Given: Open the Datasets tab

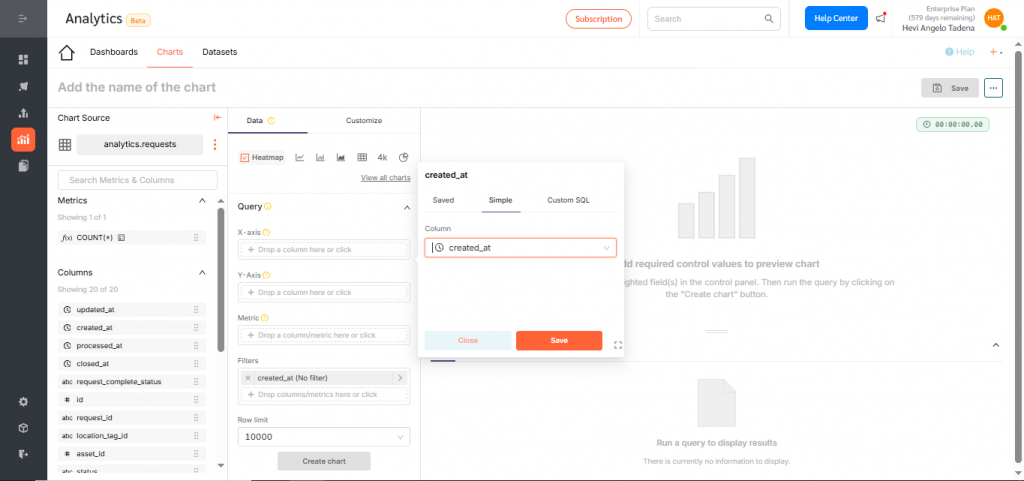Looking at the screenshot, I should tap(219, 52).
